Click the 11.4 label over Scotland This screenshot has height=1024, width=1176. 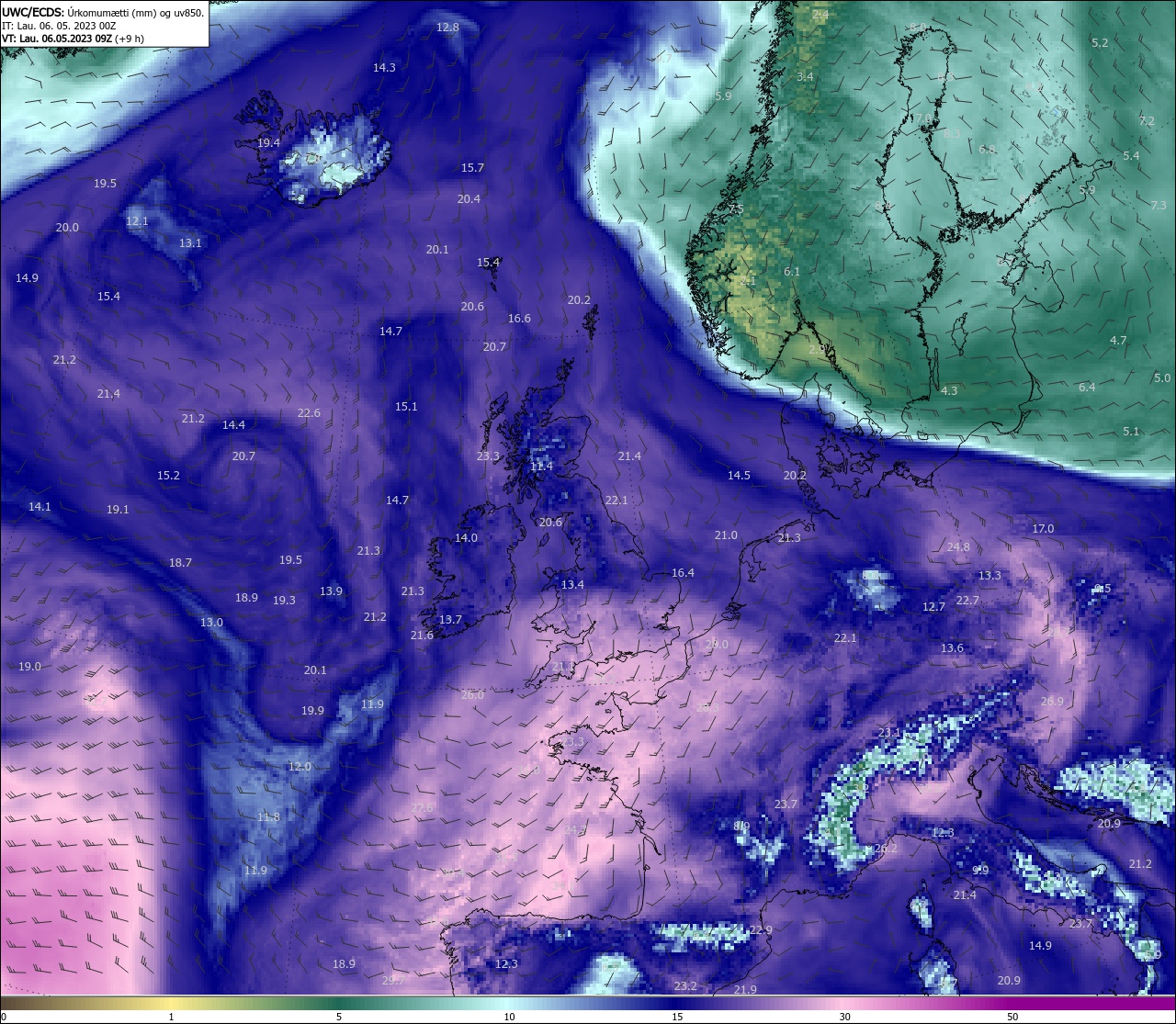click(x=542, y=467)
